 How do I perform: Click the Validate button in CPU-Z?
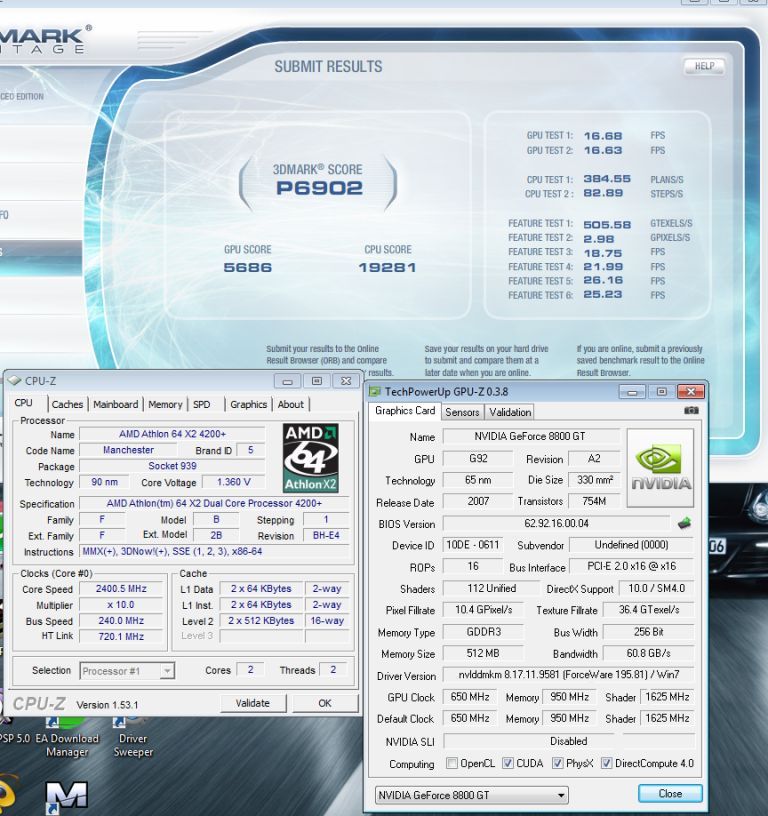(252, 703)
